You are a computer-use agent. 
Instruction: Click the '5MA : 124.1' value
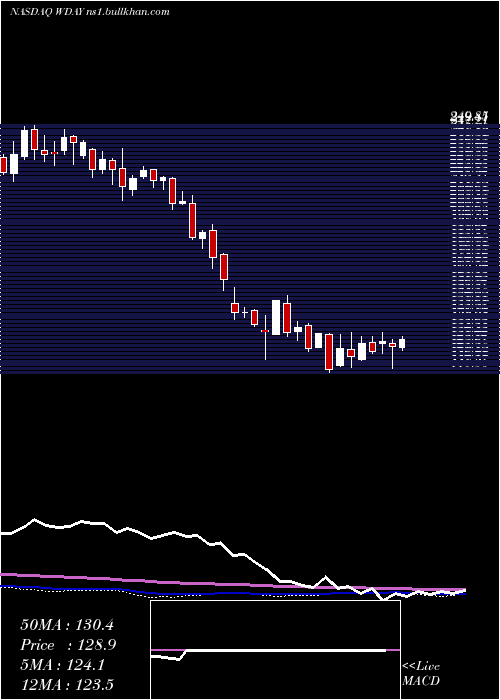pyautogui.click(x=62, y=665)
